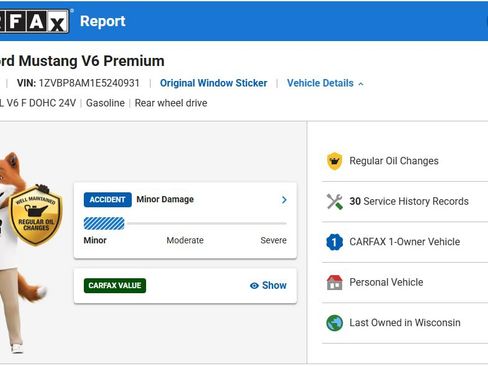Show the hidden CARFAX value
The width and height of the screenshot is (488, 366).
point(268,285)
